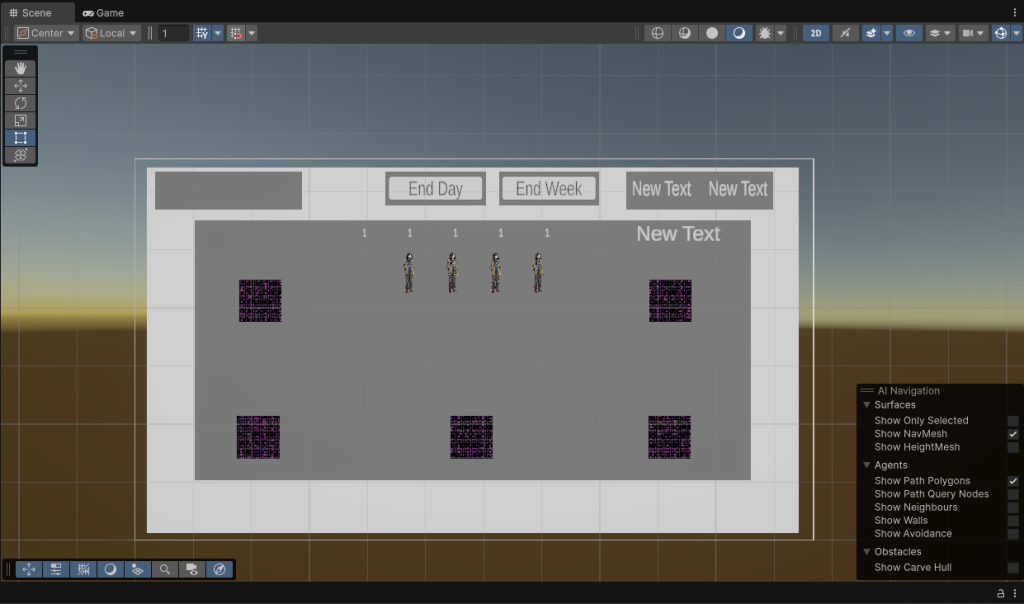Image resolution: width=1024 pixels, height=604 pixels.
Task: Select the Hand view tool
Action: (x=20, y=68)
